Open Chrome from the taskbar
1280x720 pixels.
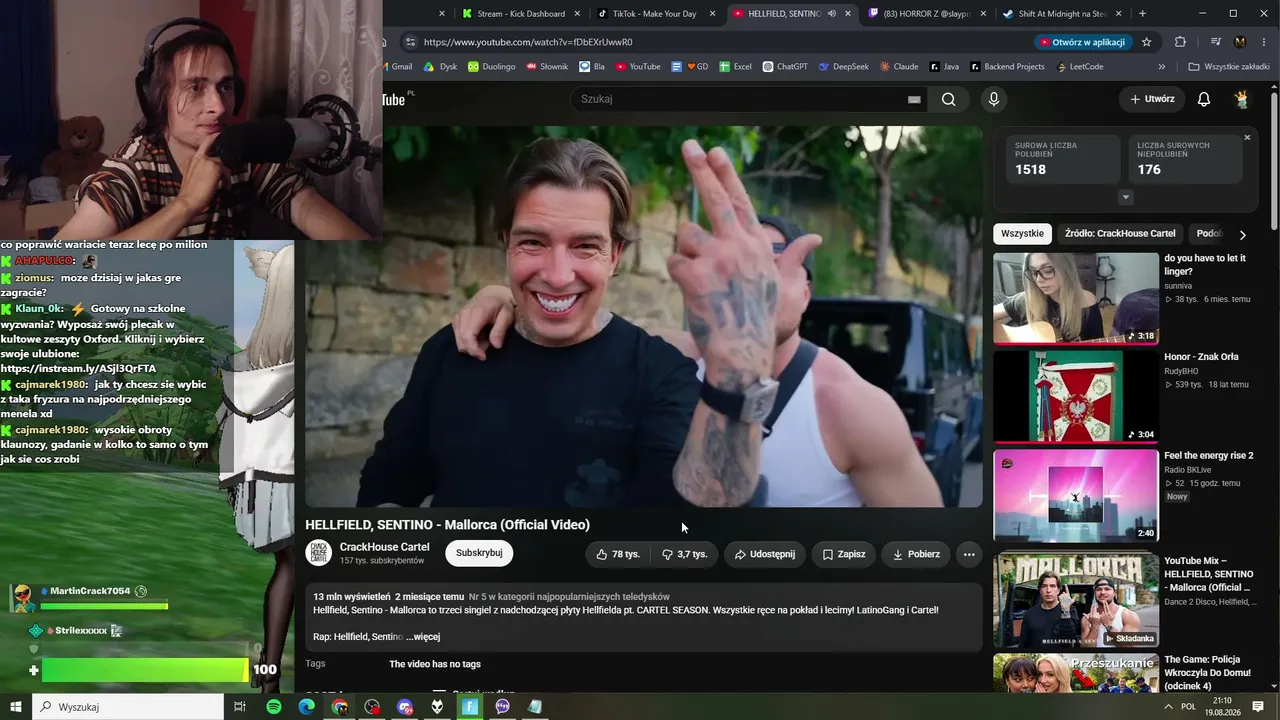[340, 707]
